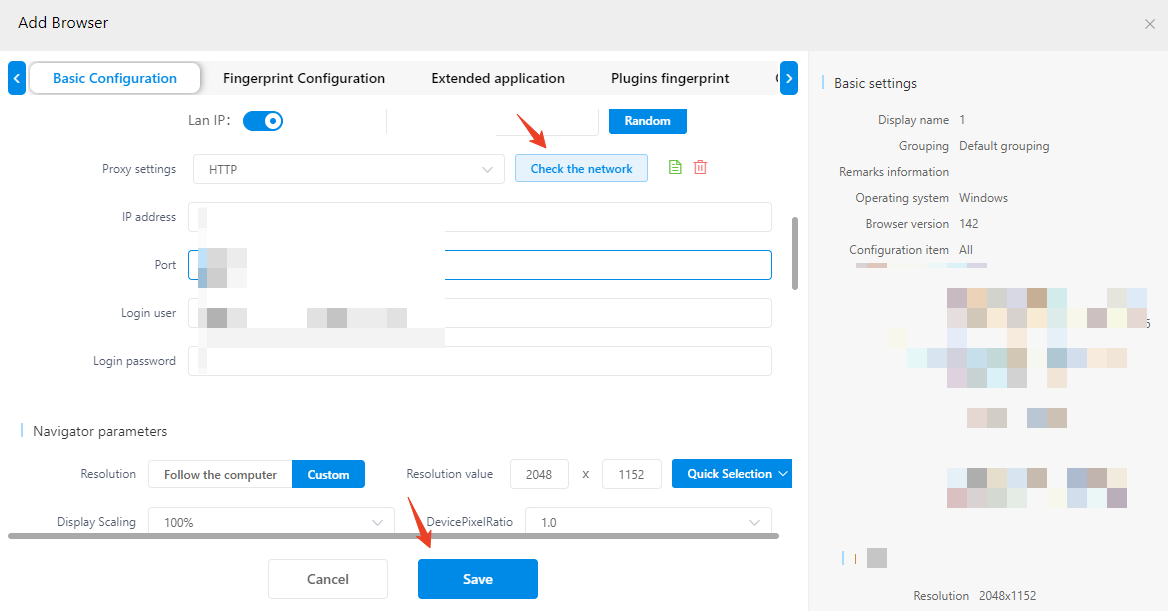Viewport: 1168px width, 611px height.
Task: Click the vertical scrollbar of the form
Action: [x=795, y=253]
